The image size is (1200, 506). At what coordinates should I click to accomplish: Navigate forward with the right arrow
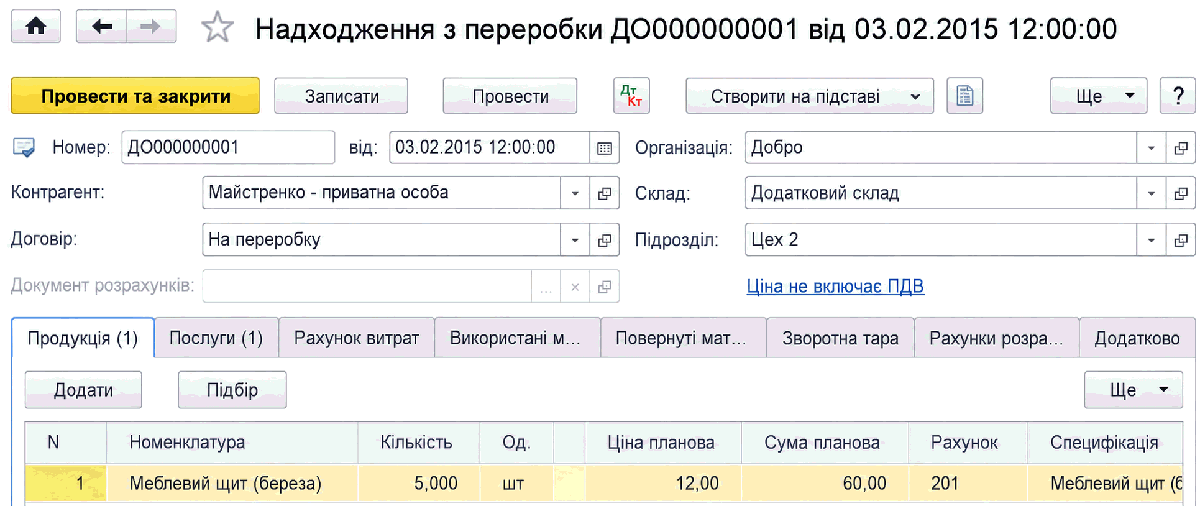(150, 27)
